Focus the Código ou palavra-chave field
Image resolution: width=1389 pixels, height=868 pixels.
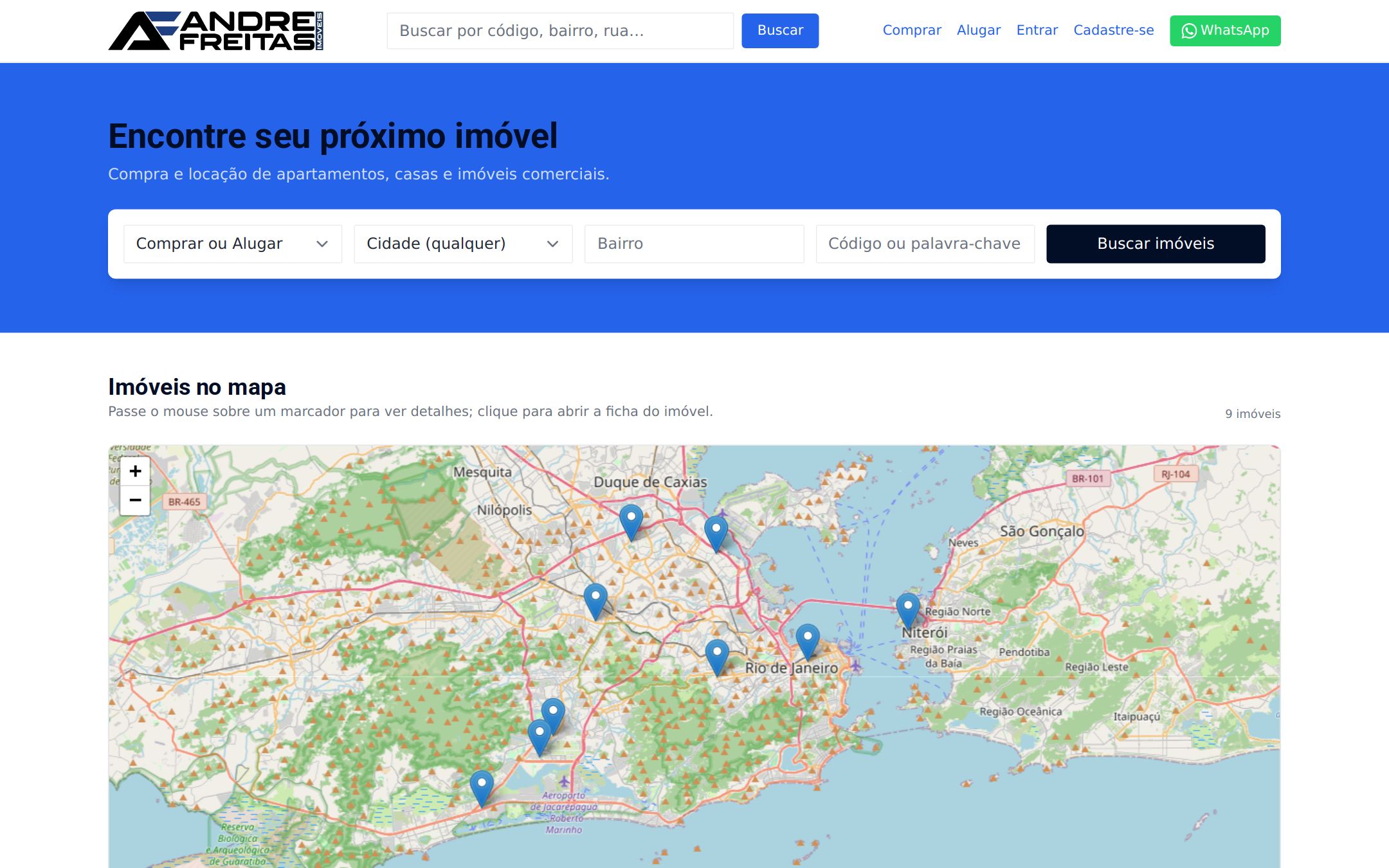point(925,244)
